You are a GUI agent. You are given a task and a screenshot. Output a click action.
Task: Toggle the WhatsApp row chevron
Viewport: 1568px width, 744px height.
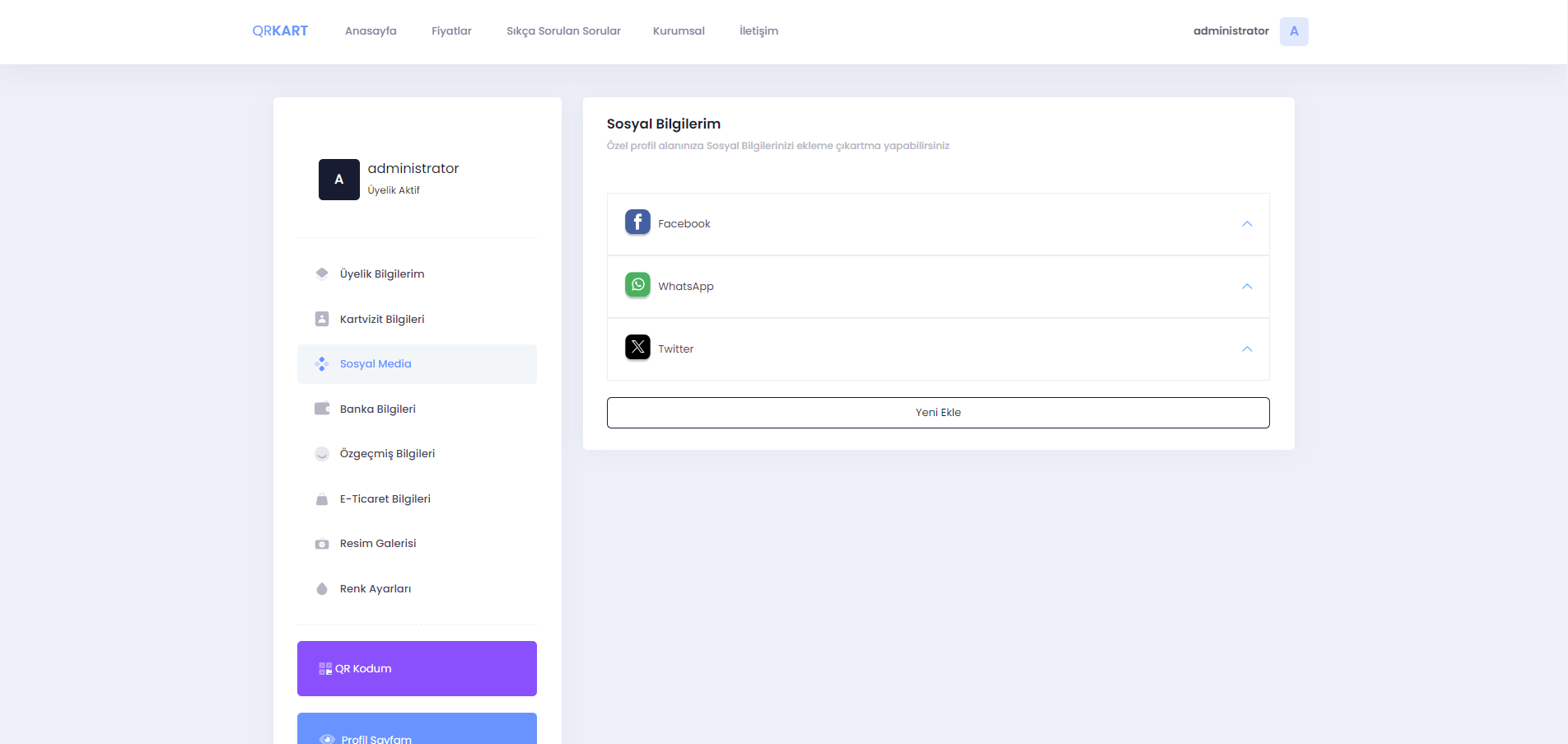point(1246,287)
